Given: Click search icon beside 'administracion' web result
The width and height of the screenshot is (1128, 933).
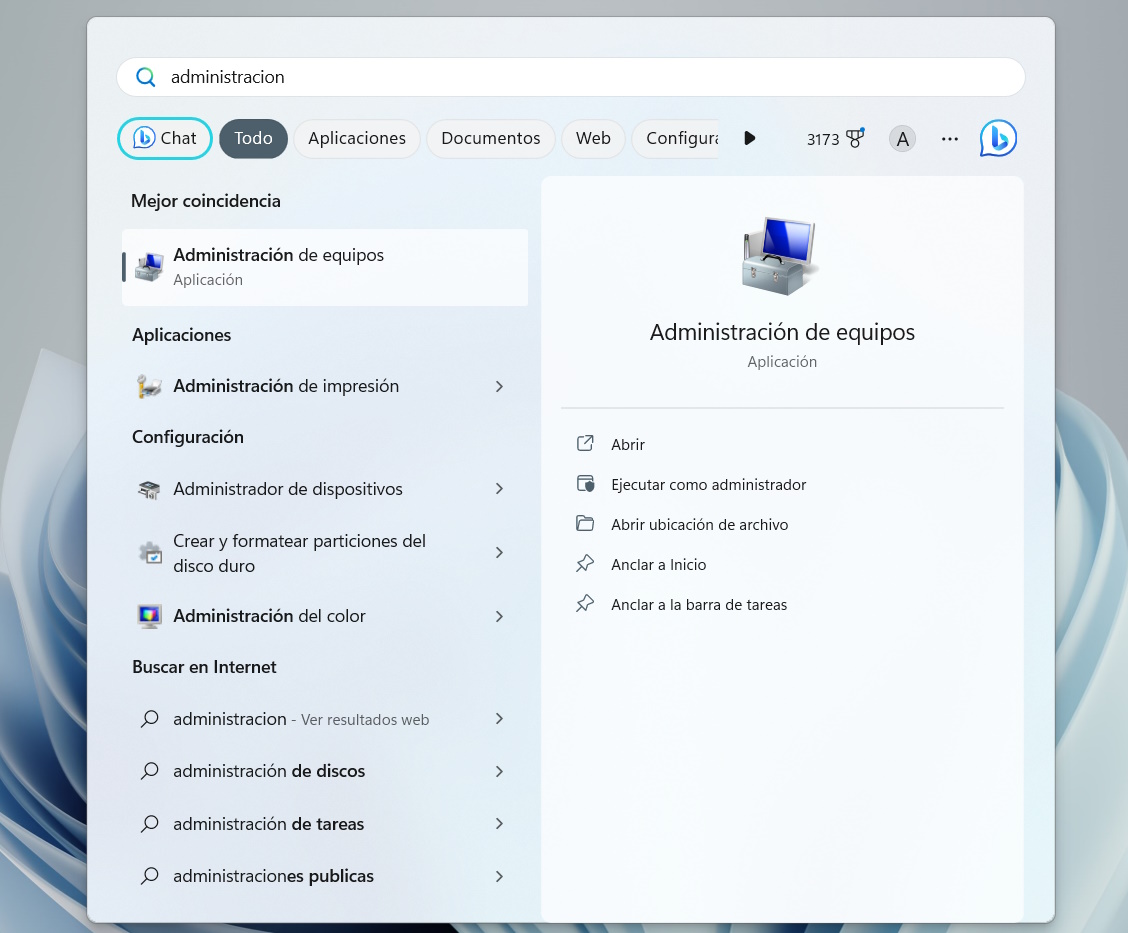Looking at the screenshot, I should click(x=150, y=719).
